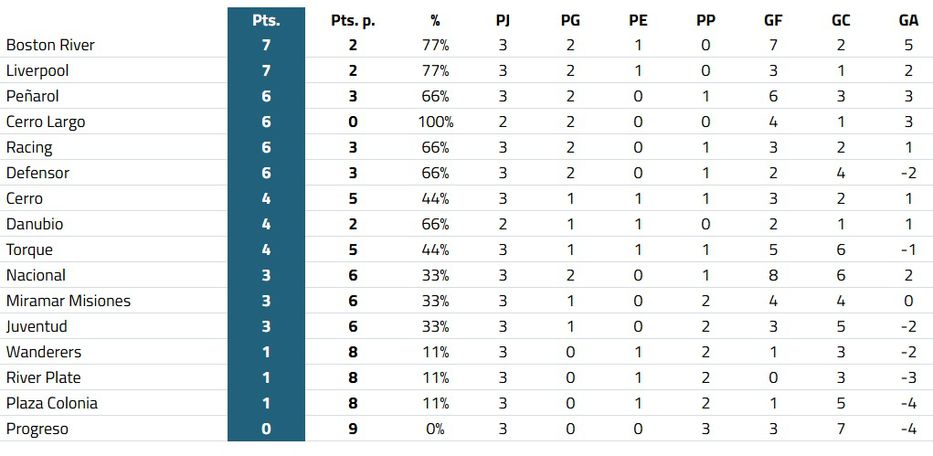Viewport: 933px width, 456px height.
Task: Open the Boston River team row
Action: 50,45
